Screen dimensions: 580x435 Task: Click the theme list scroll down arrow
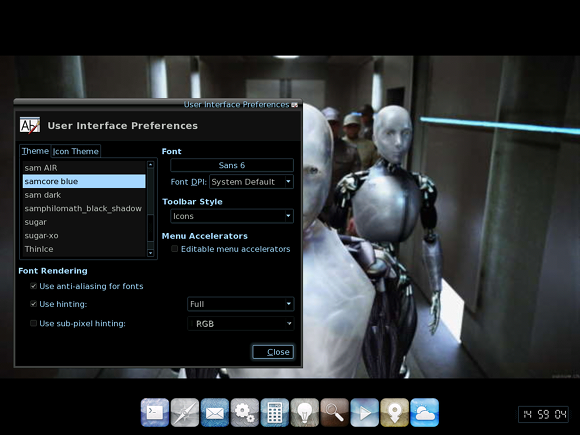[x=150, y=253]
